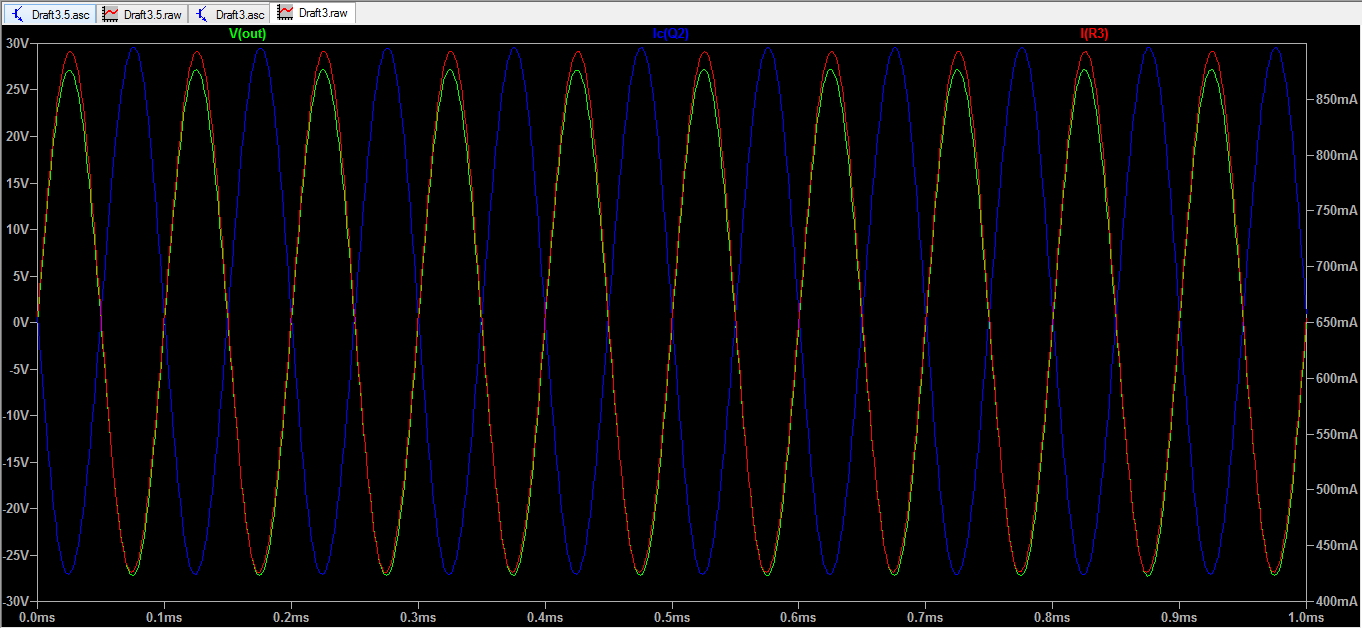
Task: Click the 0.3ms time axis label
Action: [x=418, y=618]
